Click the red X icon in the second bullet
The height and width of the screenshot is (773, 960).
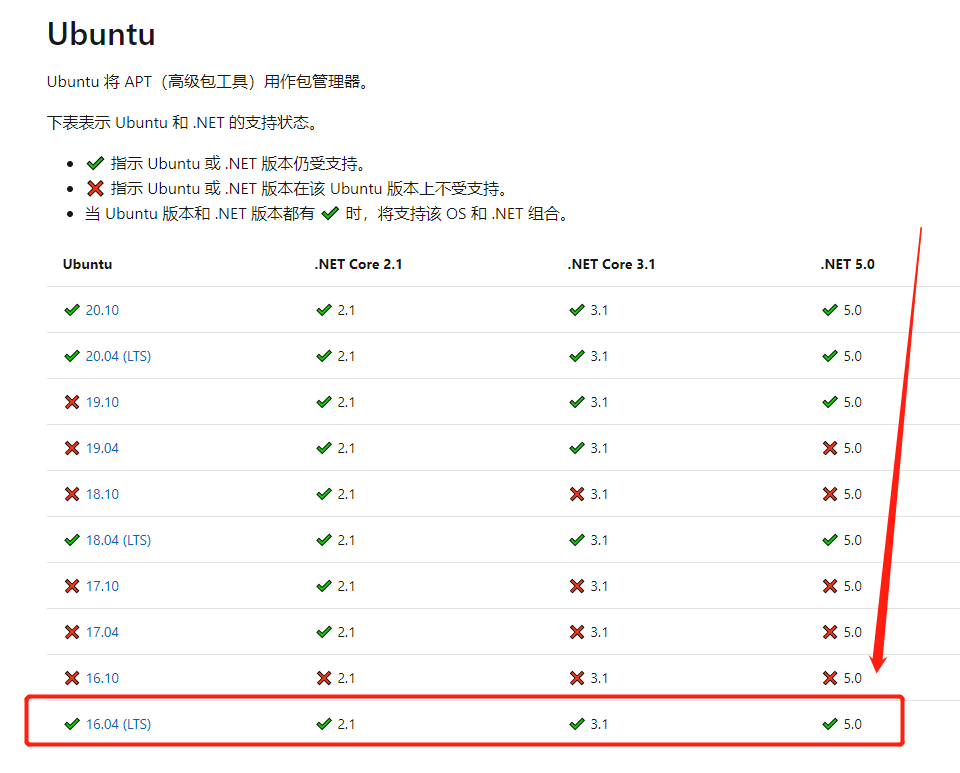click(x=97, y=188)
